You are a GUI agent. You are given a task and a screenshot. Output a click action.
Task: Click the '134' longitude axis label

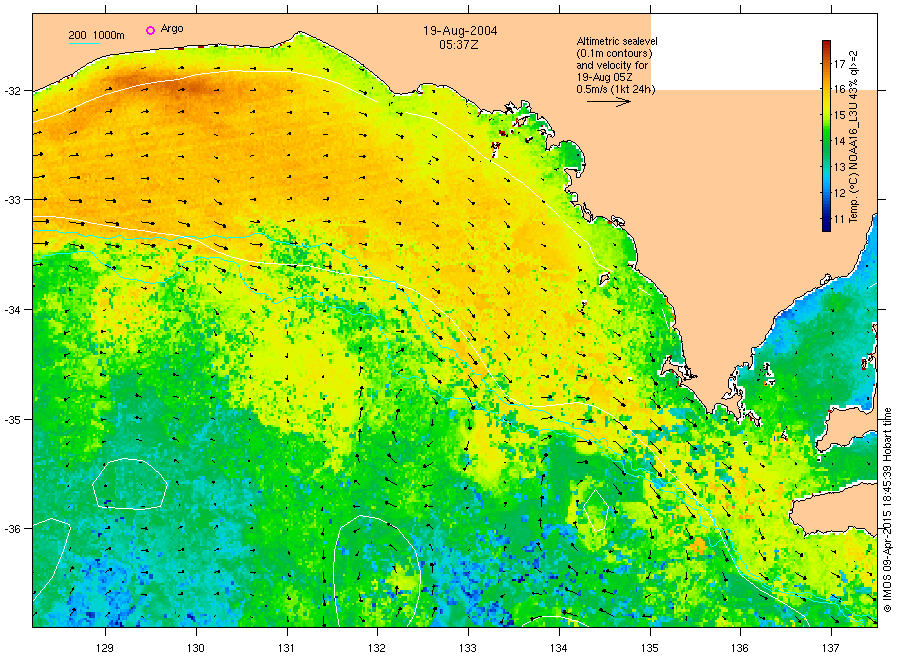[x=558, y=648]
